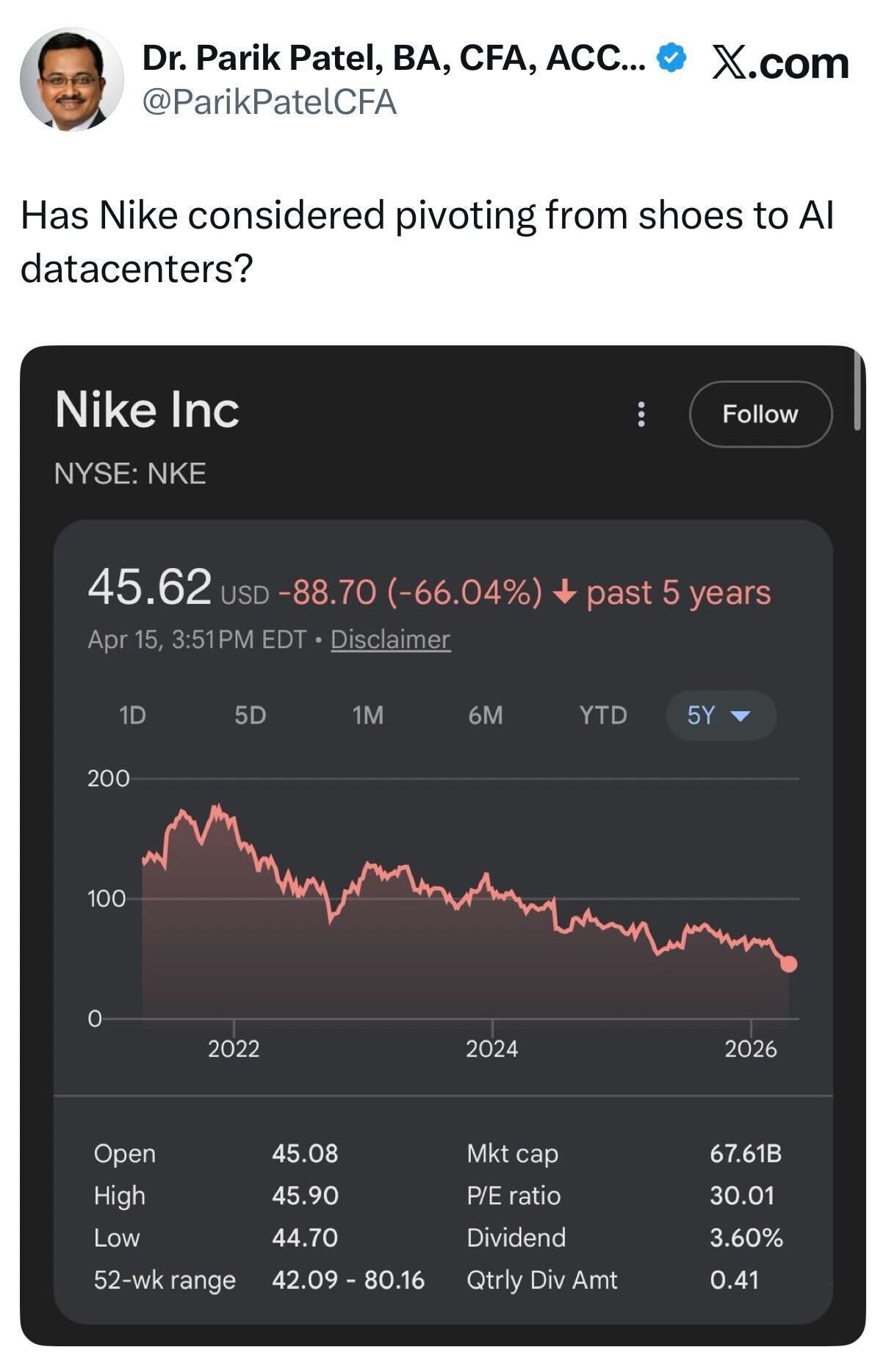The image size is (886, 1372).
Task: Click the down arrow price change icon
Action: point(563,592)
